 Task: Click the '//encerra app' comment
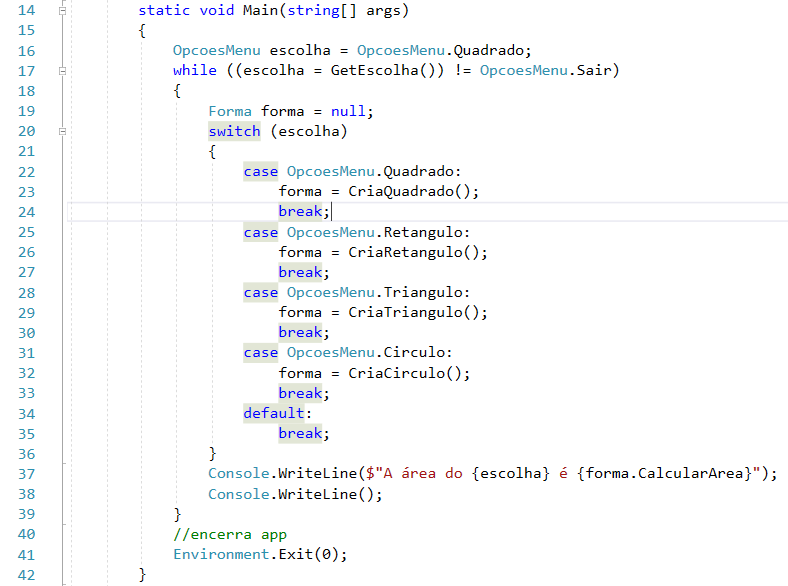click(x=230, y=535)
